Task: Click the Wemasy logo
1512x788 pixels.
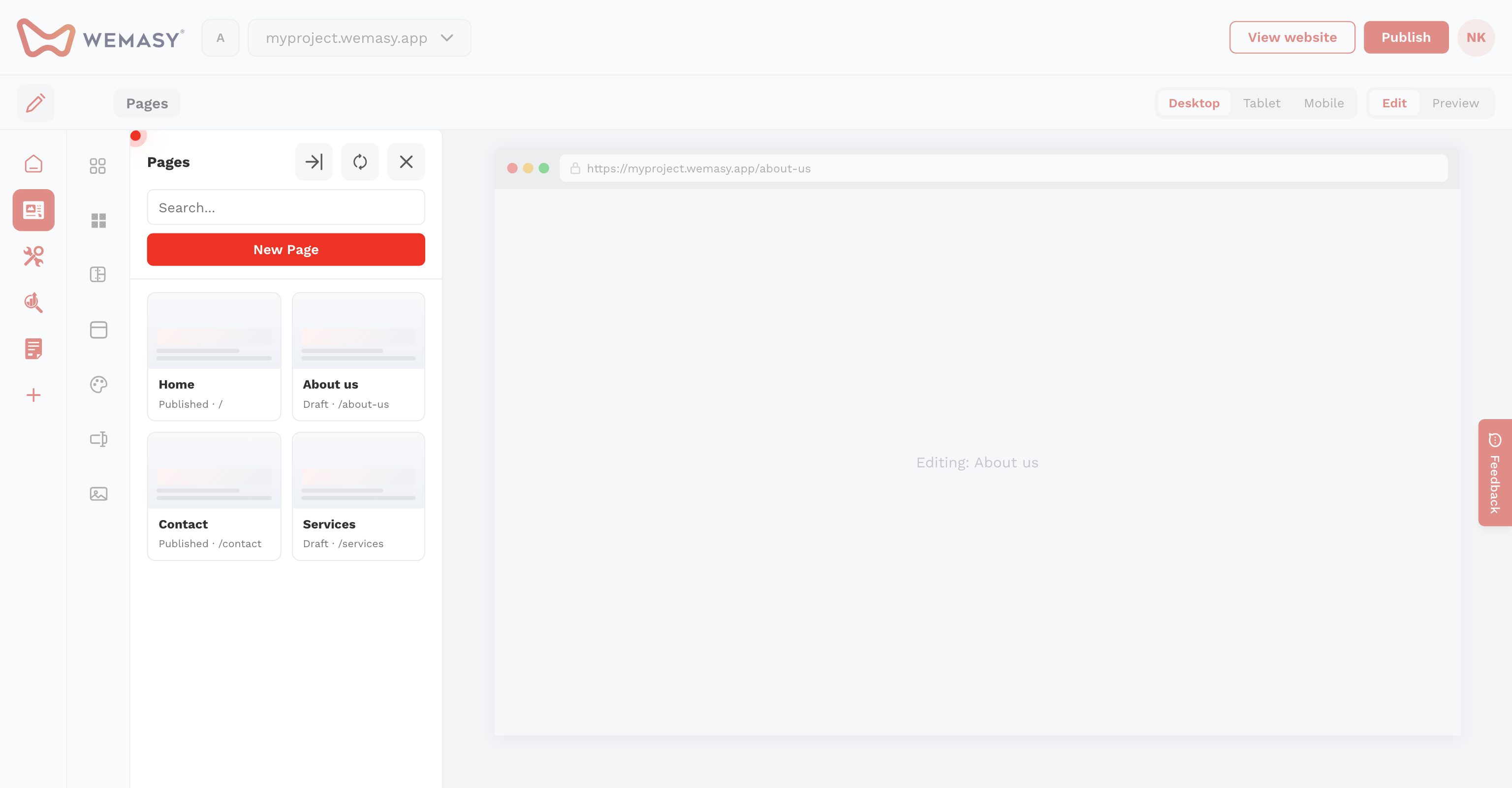Action: pos(100,37)
